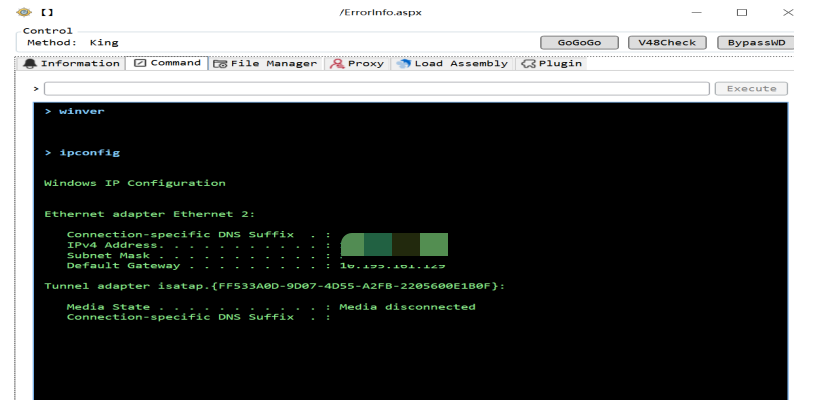824x412 pixels.
Task: Click the Command tab terminal icon
Action: click(141, 63)
